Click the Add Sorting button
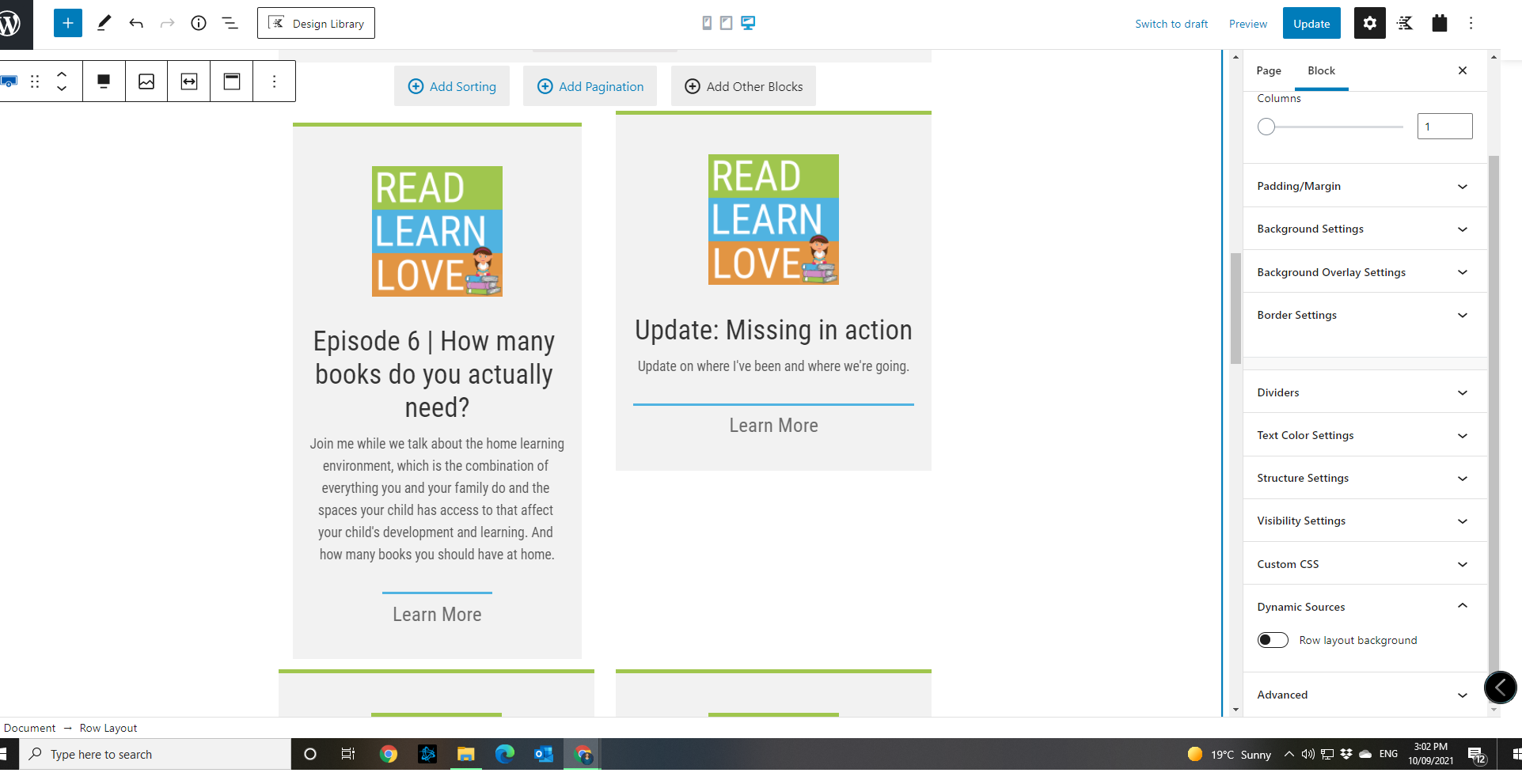Screen dimensions: 1522x784 (x=452, y=86)
